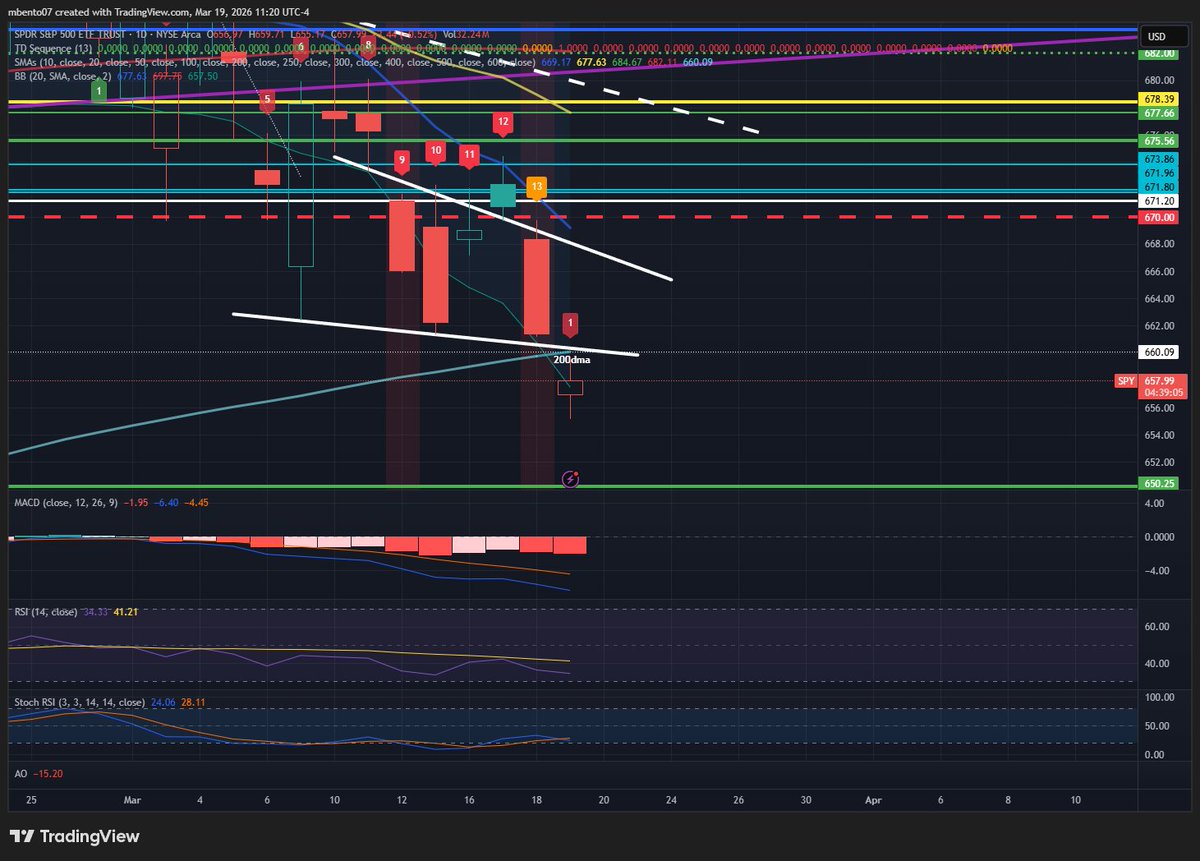Viewport: 1200px width, 861px height.
Task: Click the SPDR S&P 500 ETF TRUST title
Action: point(68,33)
